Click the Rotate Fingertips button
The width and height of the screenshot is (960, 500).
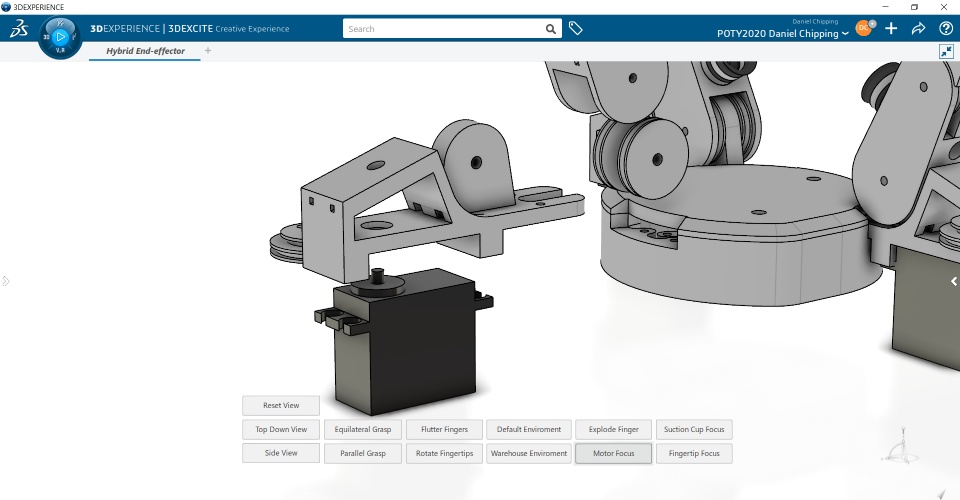[x=444, y=453]
